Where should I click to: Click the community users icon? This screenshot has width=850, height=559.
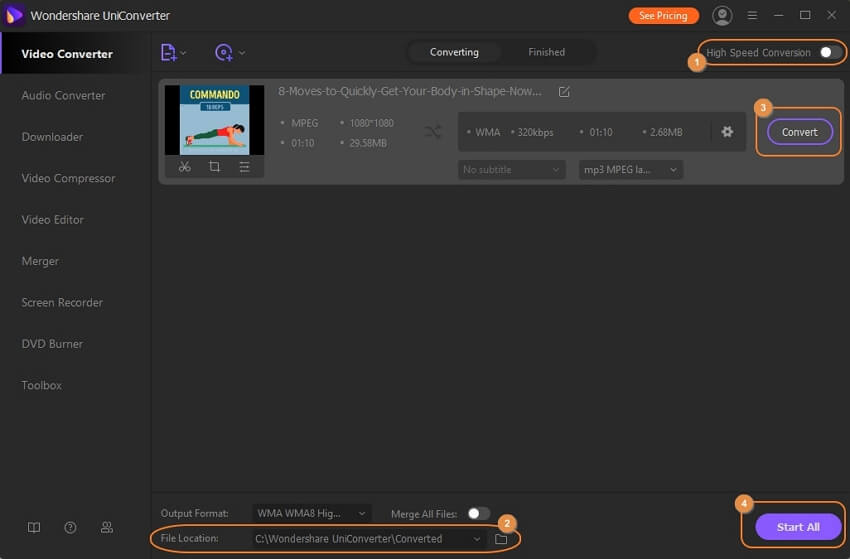[107, 528]
